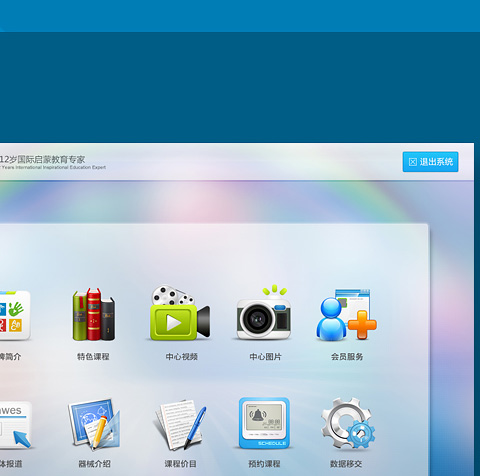Open the 中心图片 camera icon
The image size is (480, 476).
(264, 312)
